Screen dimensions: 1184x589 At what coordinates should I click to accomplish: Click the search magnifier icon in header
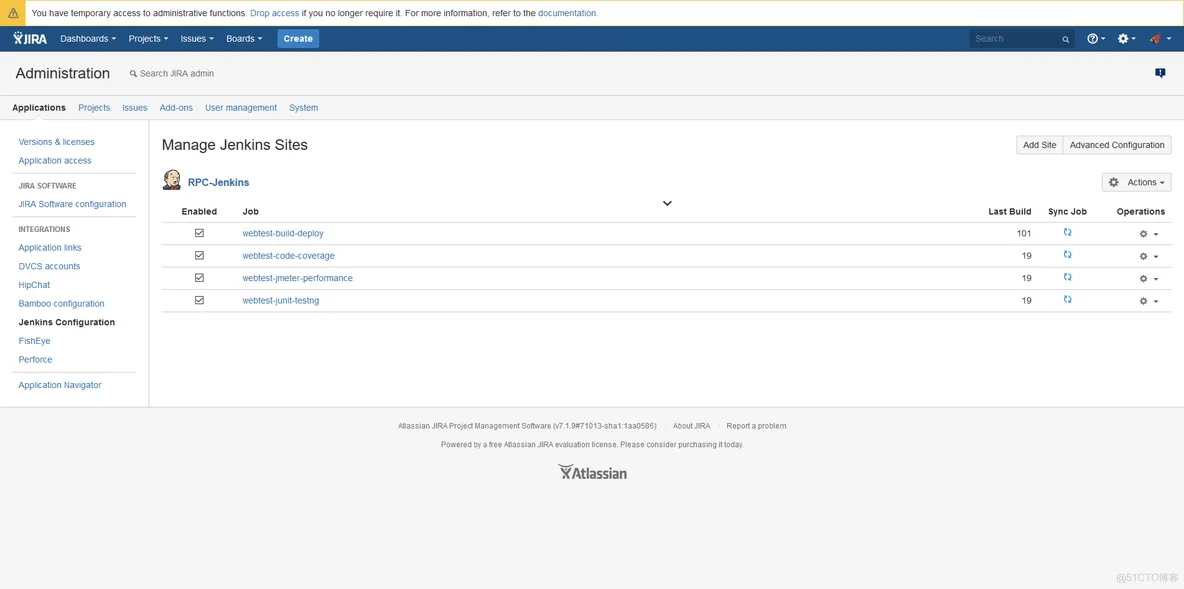(1065, 39)
